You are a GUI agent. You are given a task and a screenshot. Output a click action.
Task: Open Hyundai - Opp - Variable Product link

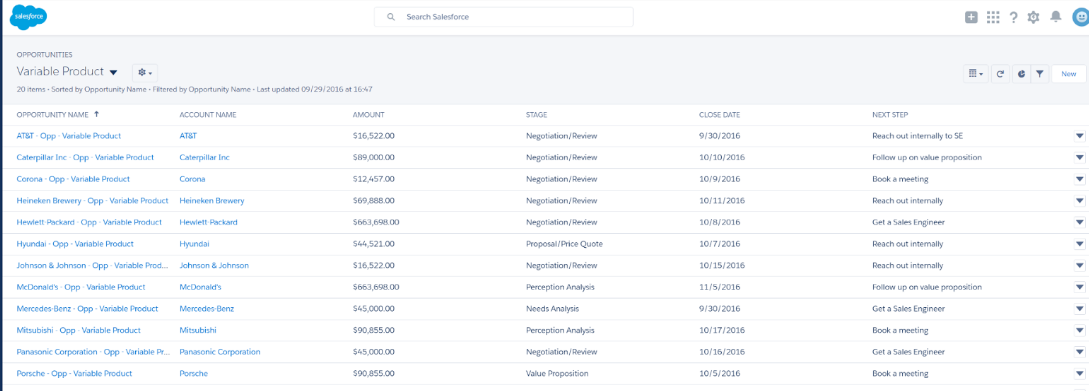pyautogui.click(x=75, y=244)
